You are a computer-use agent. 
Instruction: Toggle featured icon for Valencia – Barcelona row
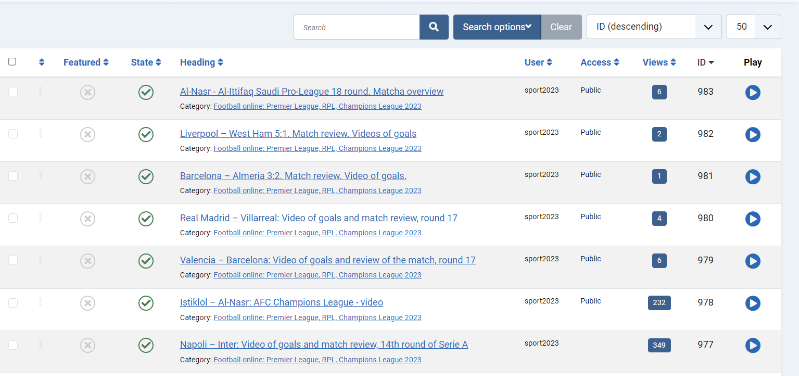(x=88, y=261)
